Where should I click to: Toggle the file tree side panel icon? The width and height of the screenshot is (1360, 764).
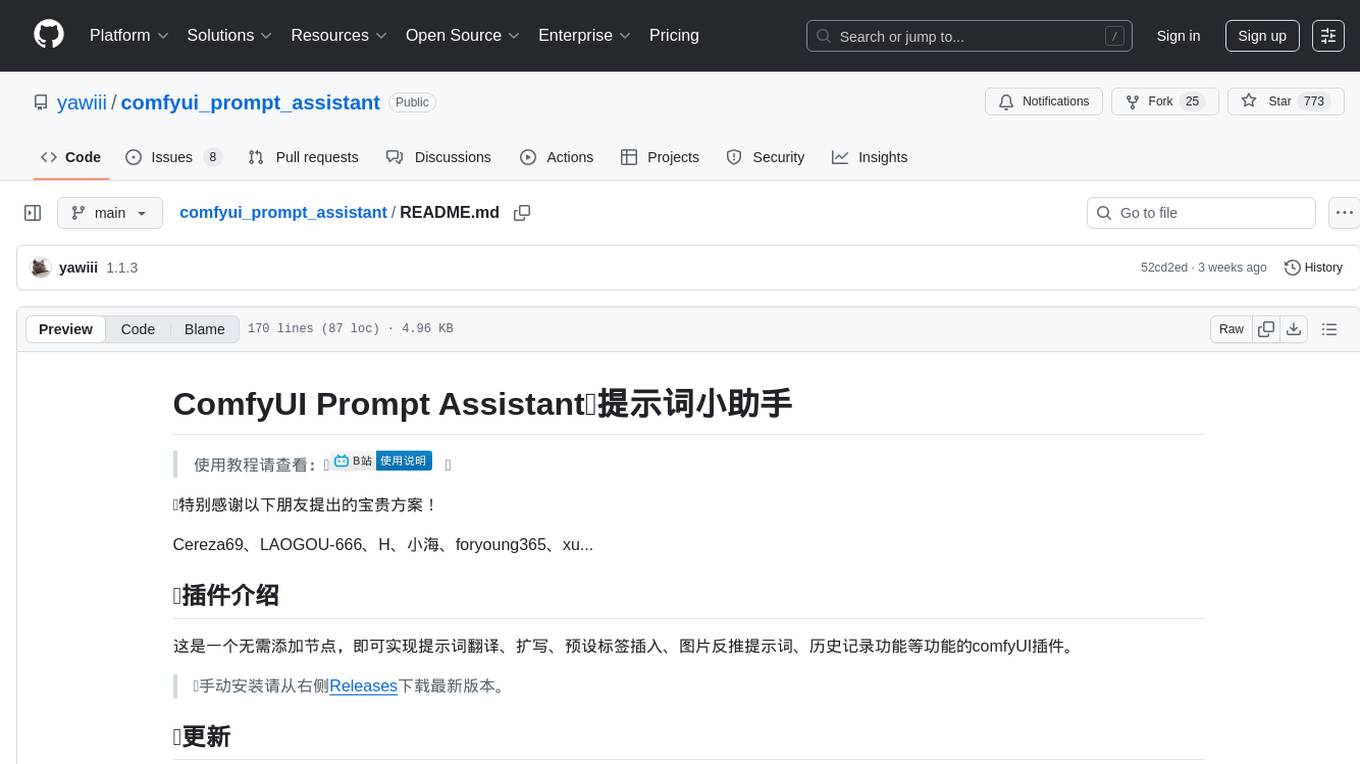pyautogui.click(x=33, y=213)
